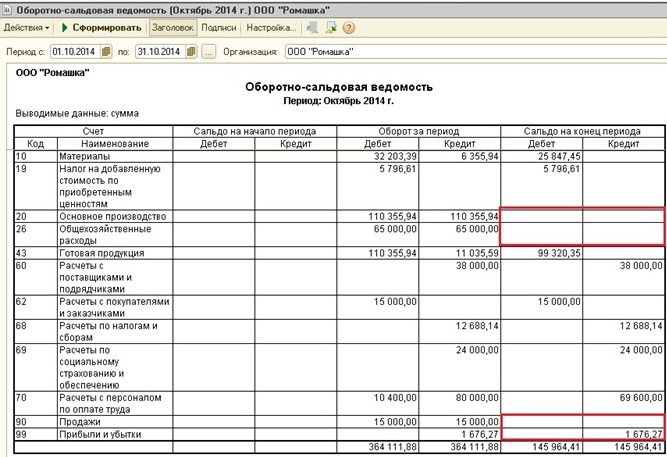Click credit turnover 6 355,94 for Материалы

pyautogui.click(x=479, y=156)
